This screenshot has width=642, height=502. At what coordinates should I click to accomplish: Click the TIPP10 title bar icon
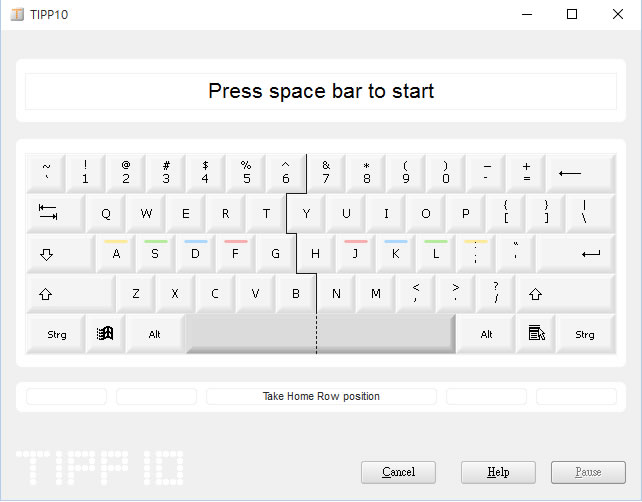point(17,14)
